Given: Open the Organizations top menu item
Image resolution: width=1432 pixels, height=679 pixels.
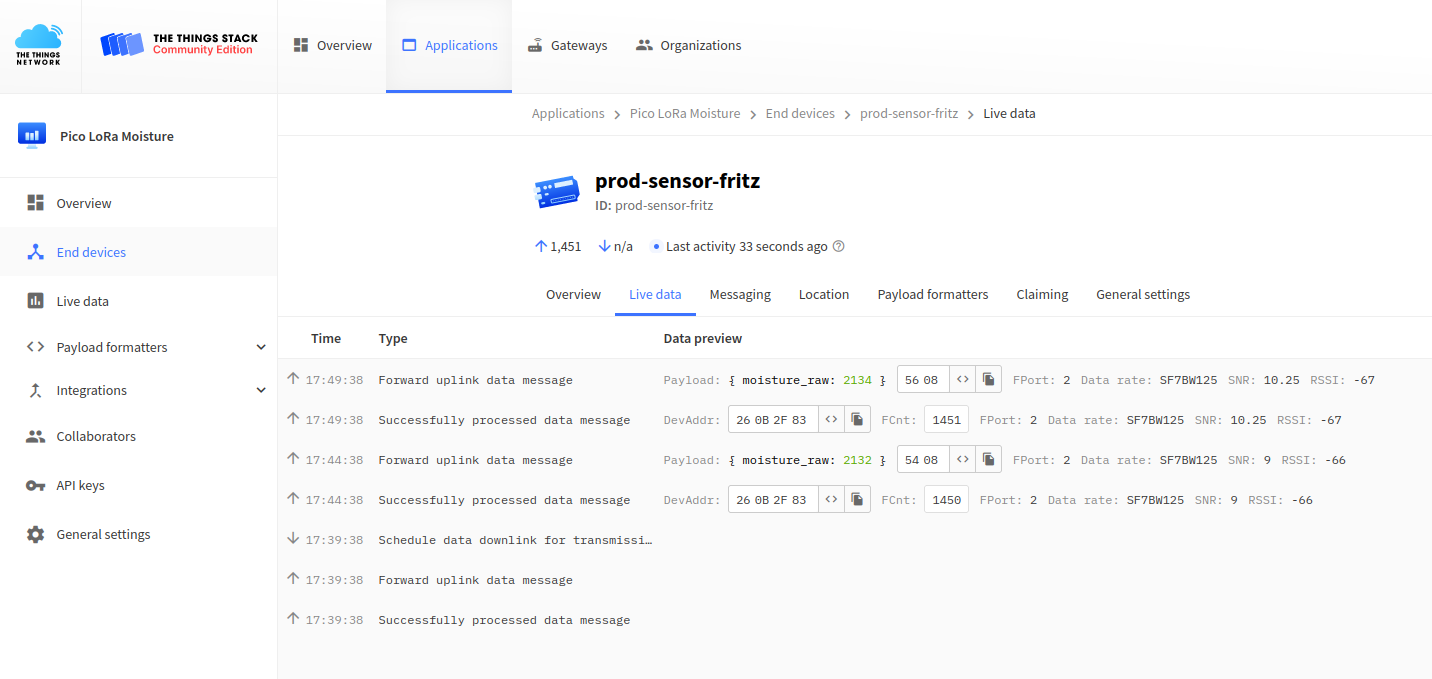Looking at the screenshot, I should pyautogui.click(x=688, y=45).
